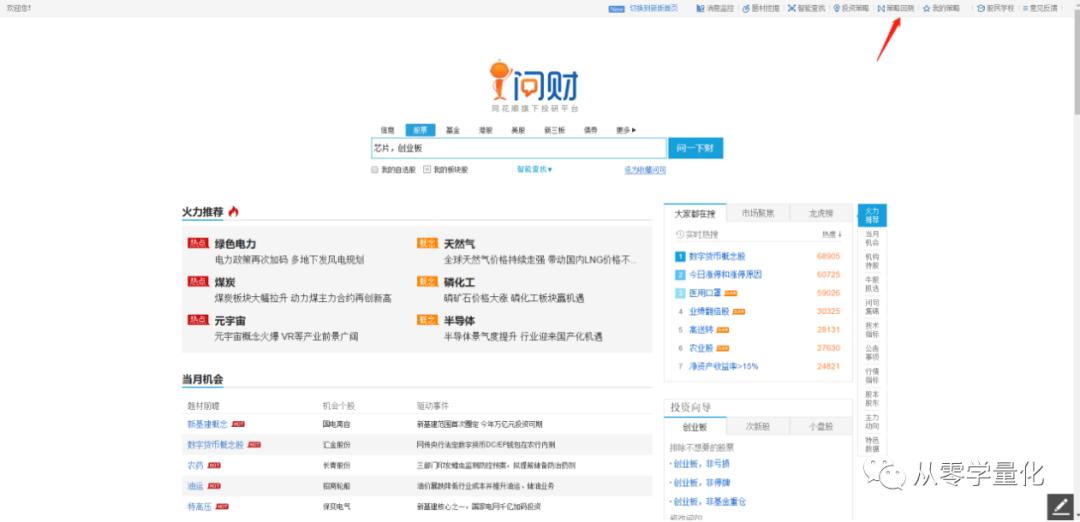
Task: Select the 股票 search tab
Action: pyautogui.click(x=420, y=129)
